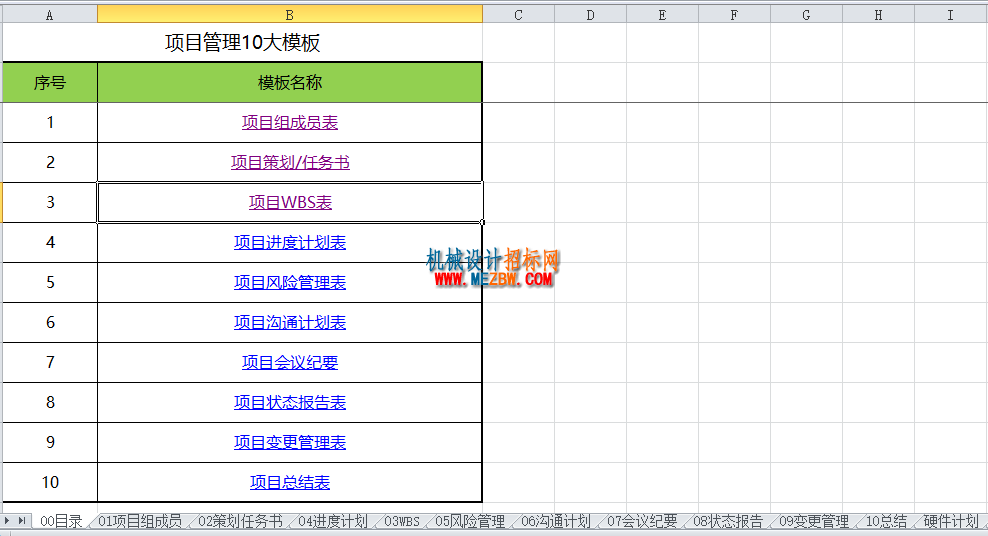Switch to the 08状态报告 sheet tab
Image resolution: width=988 pixels, height=536 pixels.
[x=728, y=522]
